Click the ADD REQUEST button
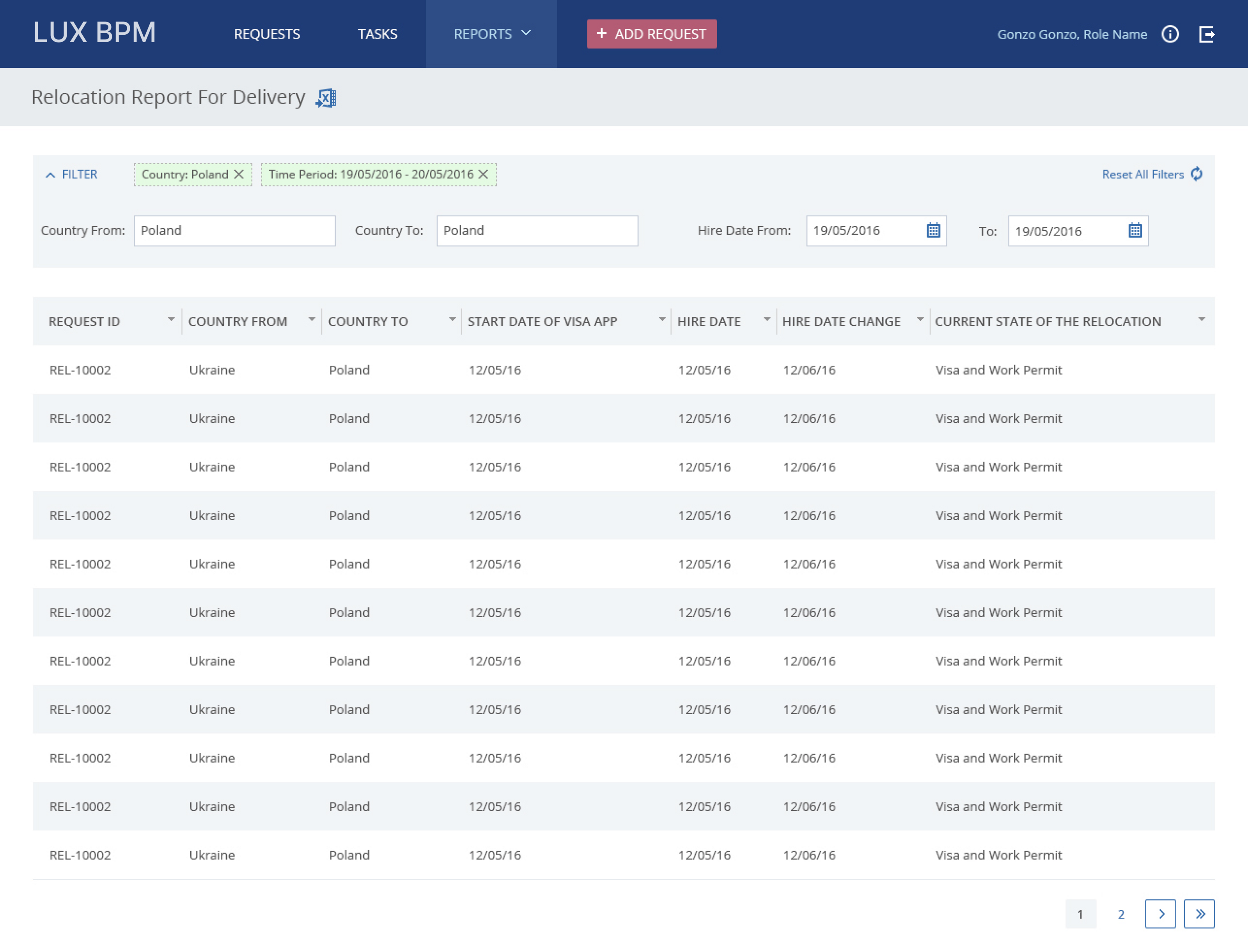 point(652,34)
